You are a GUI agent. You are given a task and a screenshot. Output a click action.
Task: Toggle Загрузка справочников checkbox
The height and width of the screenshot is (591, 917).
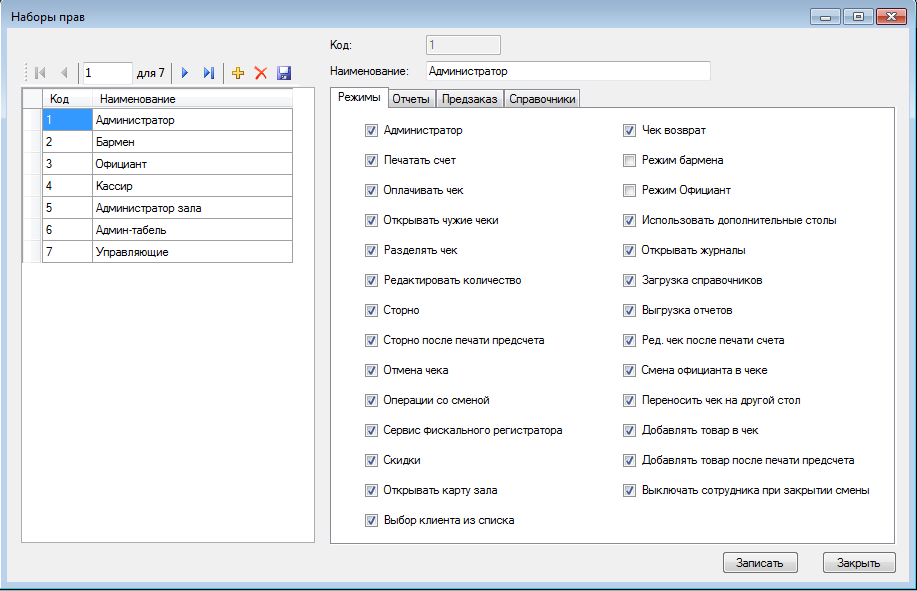point(629,281)
